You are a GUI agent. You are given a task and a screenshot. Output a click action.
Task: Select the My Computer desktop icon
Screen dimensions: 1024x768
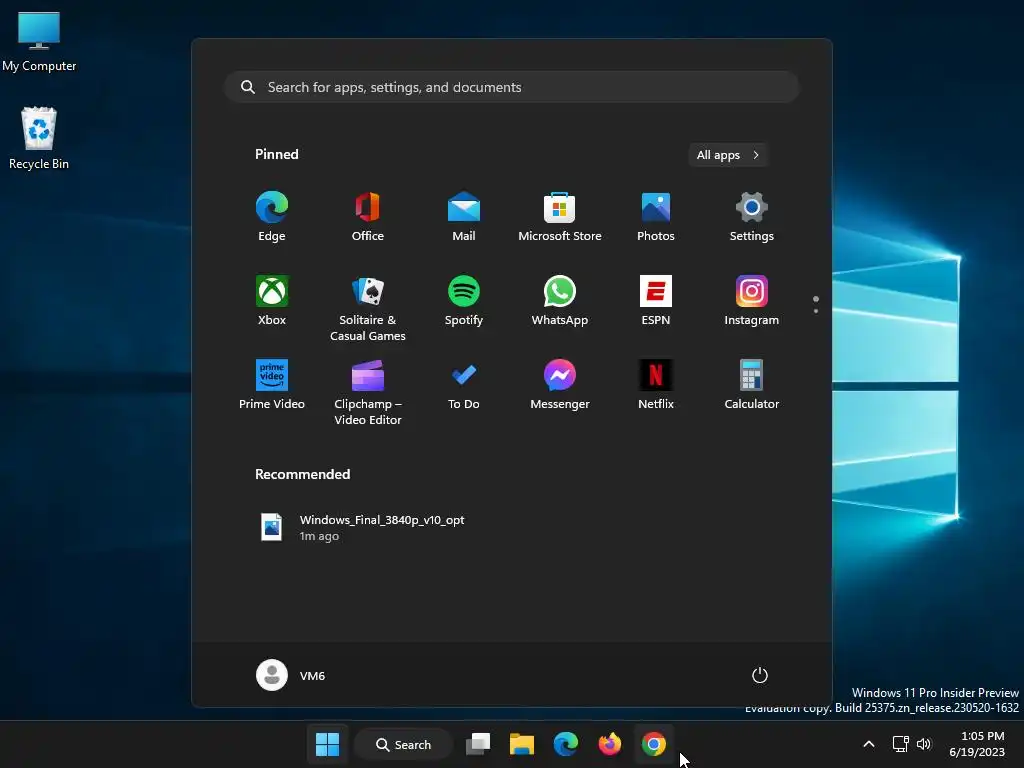coord(39,42)
